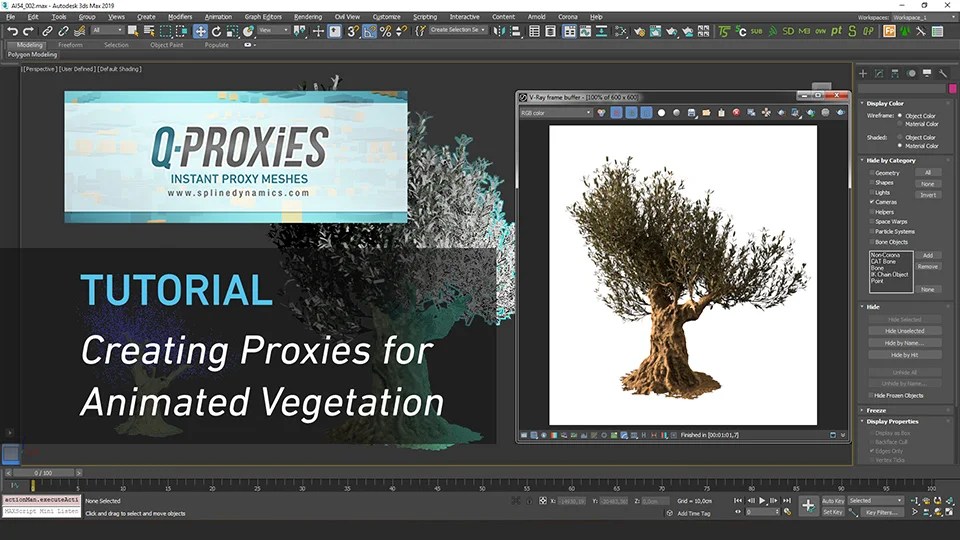Click the orange FP plugin icon
960x540 pixels.
[x=889, y=31]
